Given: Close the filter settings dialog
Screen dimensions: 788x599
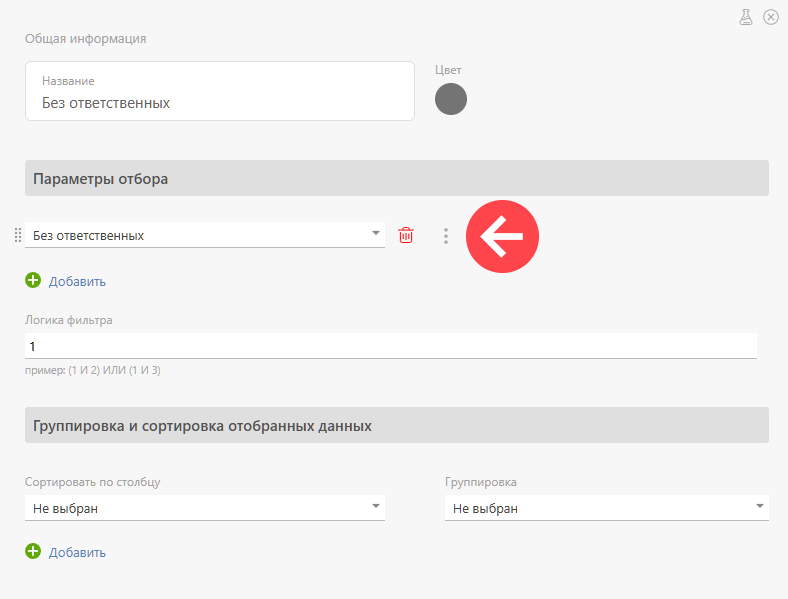Looking at the screenshot, I should [771, 17].
